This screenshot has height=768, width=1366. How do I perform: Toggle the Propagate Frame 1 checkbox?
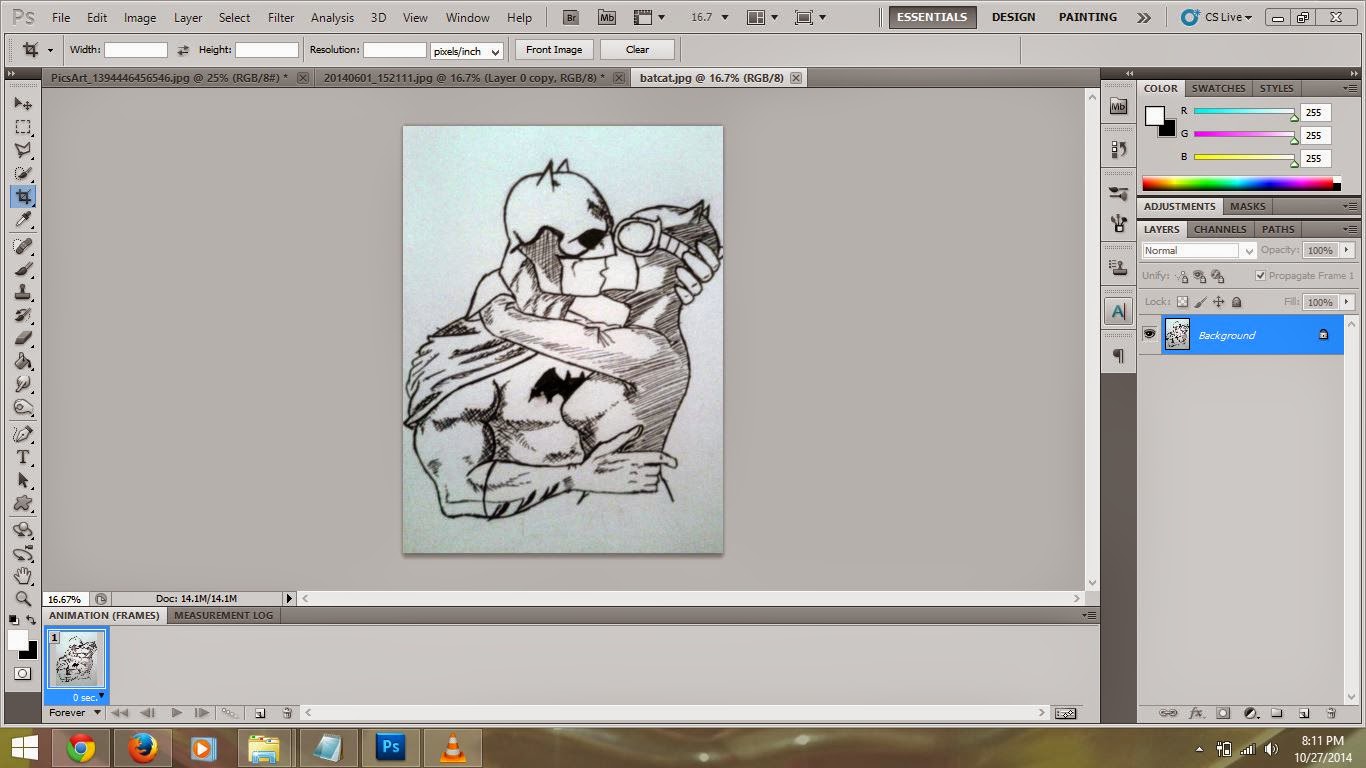coord(1260,276)
